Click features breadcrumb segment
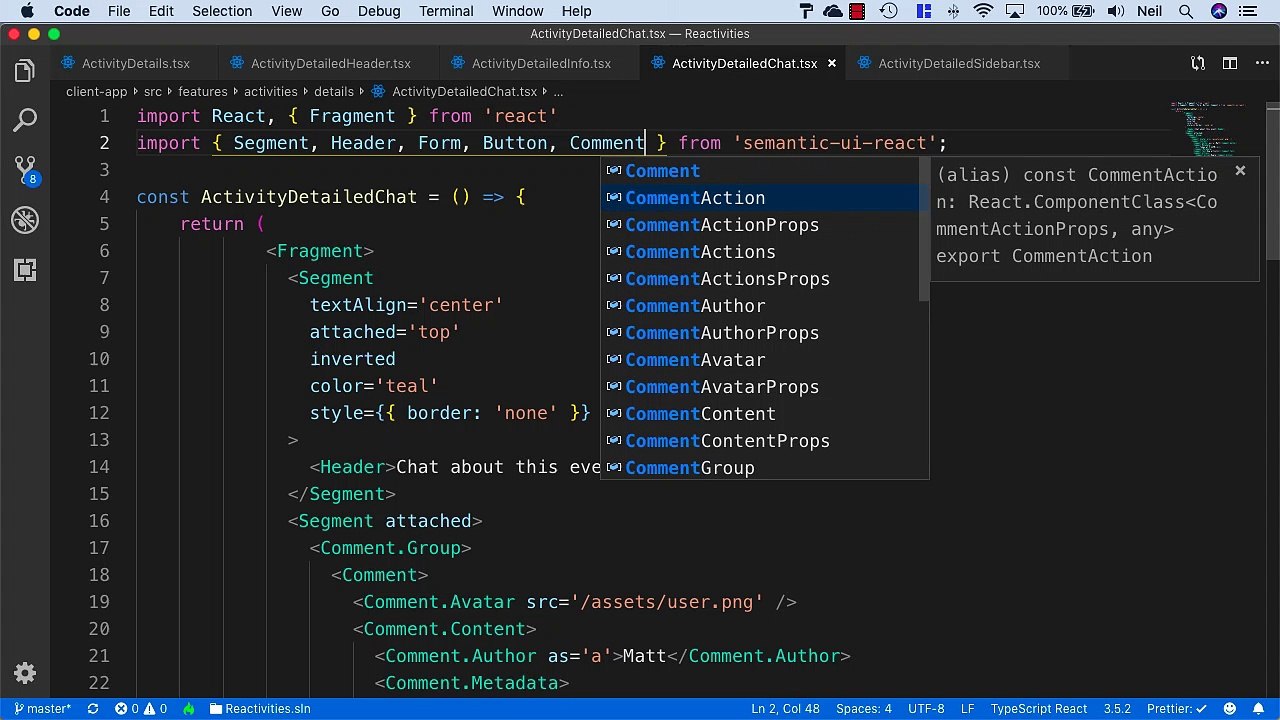The width and height of the screenshot is (1280, 720). [x=203, y=91]
